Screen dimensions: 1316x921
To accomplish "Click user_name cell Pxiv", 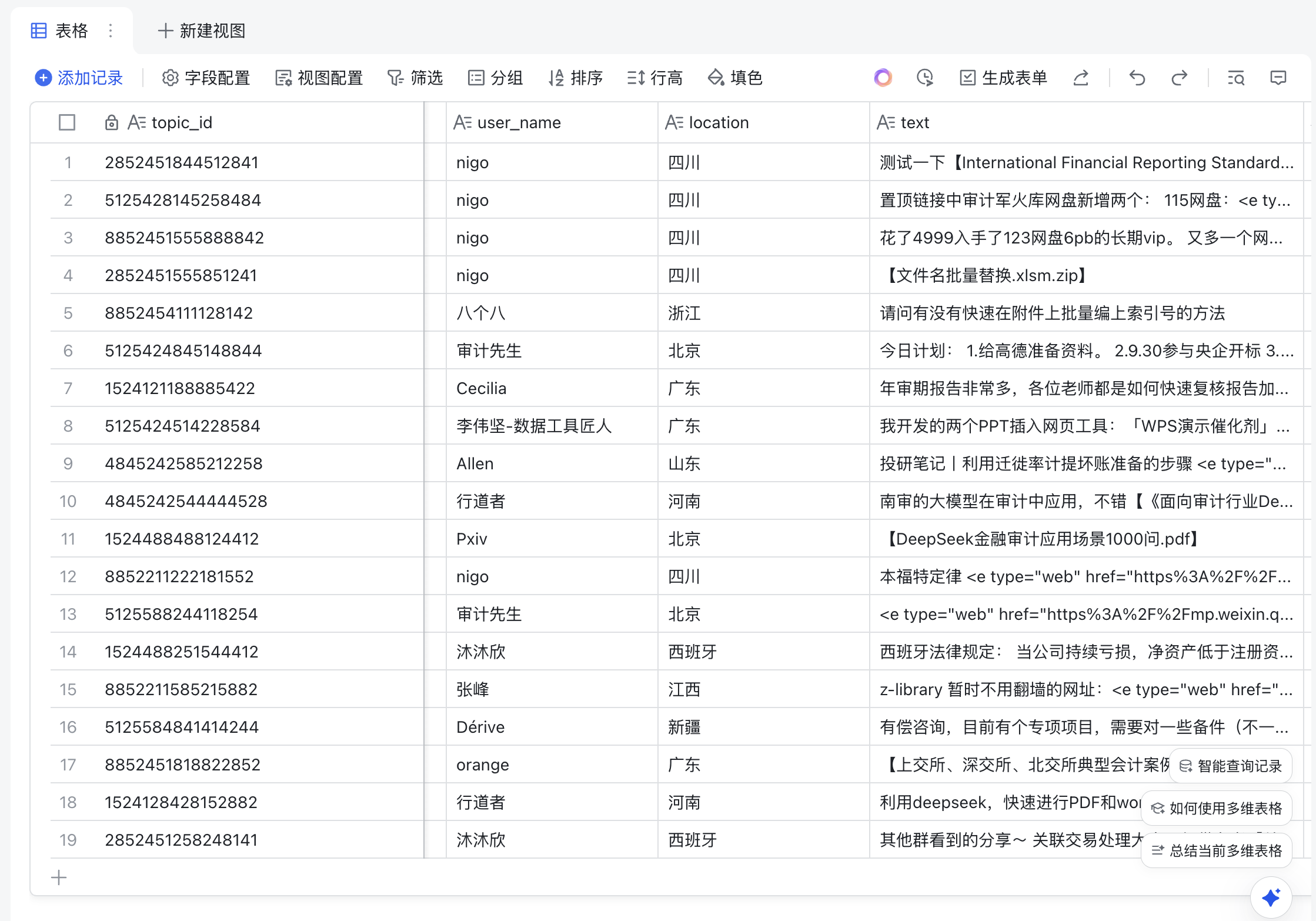I will (552, 539).
